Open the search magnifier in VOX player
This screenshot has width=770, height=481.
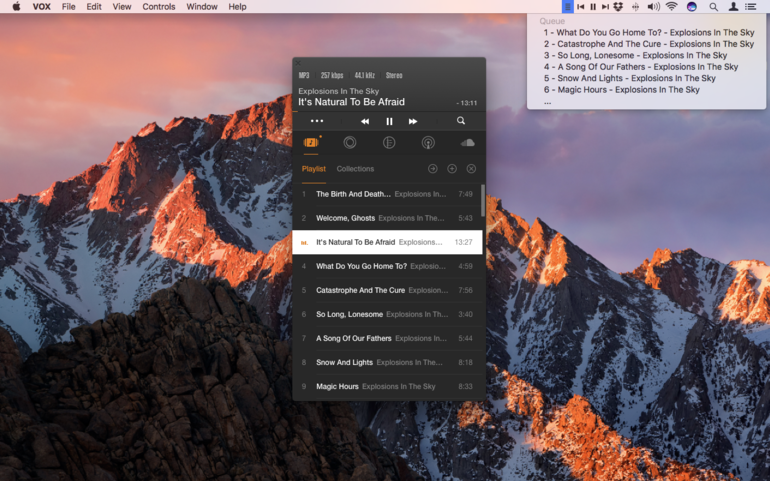click(x=461, y=121)
